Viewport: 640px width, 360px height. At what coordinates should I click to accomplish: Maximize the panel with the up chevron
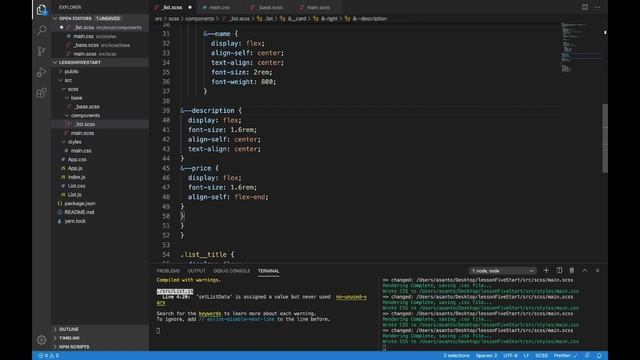pyautogui.click(x=584, y=270)
